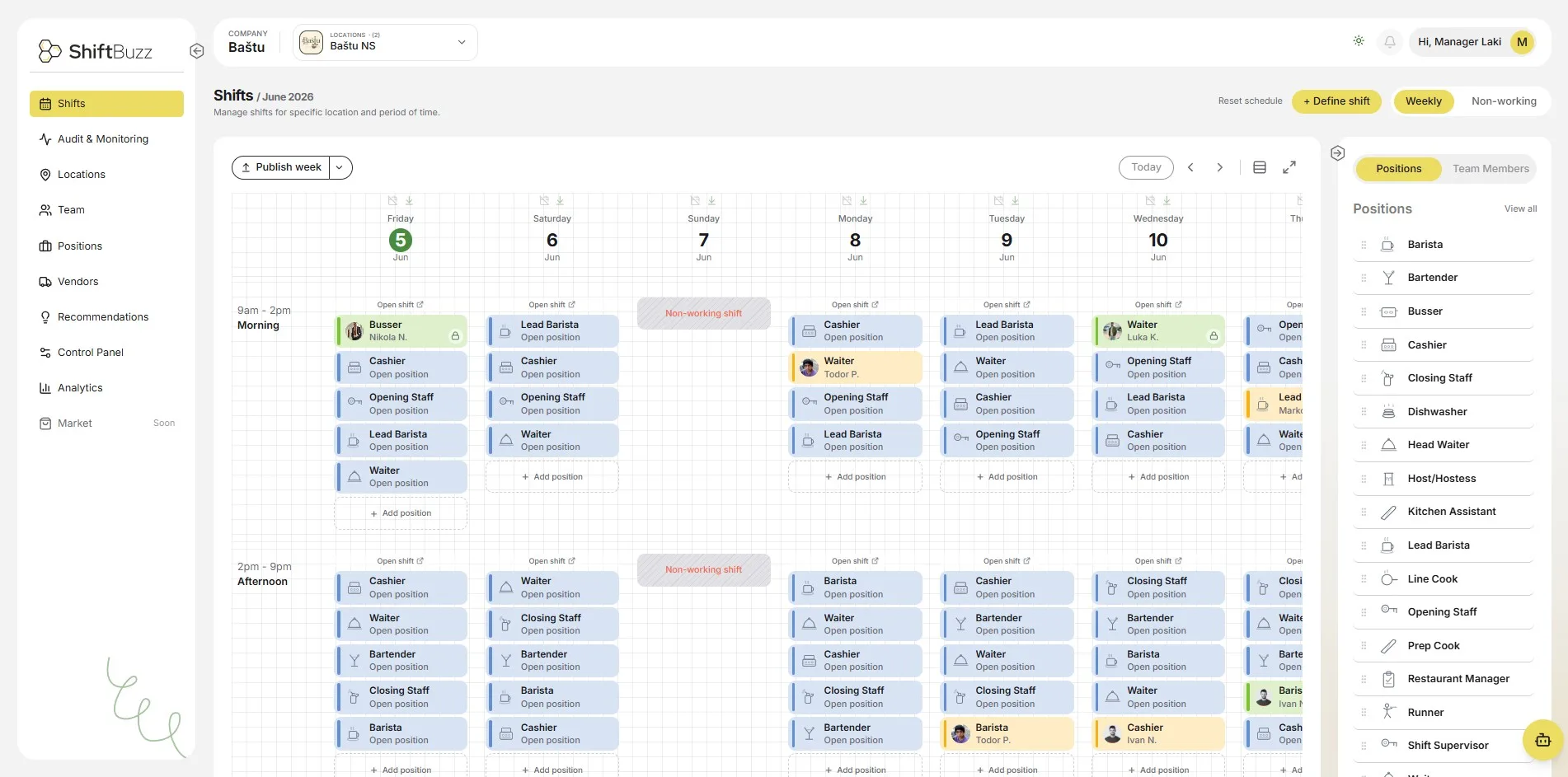Select the Kitchen Assistant position
This screenshot has width=1568, height=777.
click(1443, 512)
